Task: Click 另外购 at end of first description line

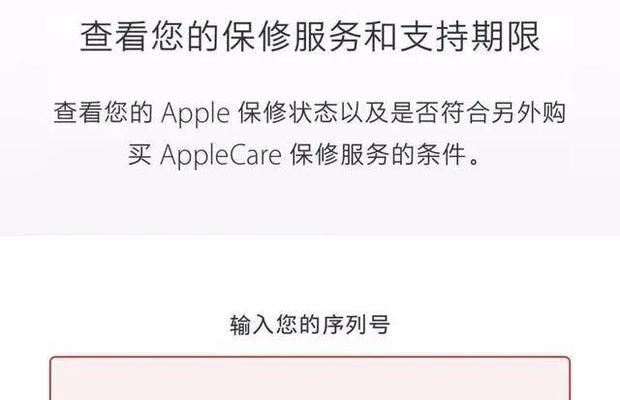Action: pos(529,112)
